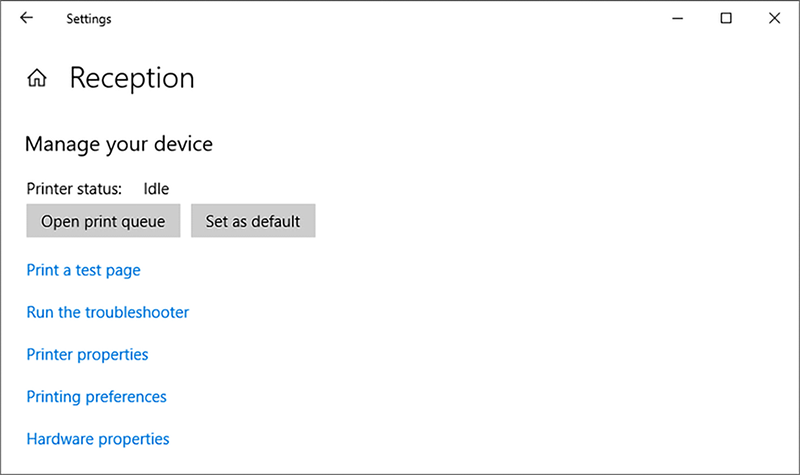
Task: Open Printing preferences
Action: pyautogui.click(x=96, y=397)
